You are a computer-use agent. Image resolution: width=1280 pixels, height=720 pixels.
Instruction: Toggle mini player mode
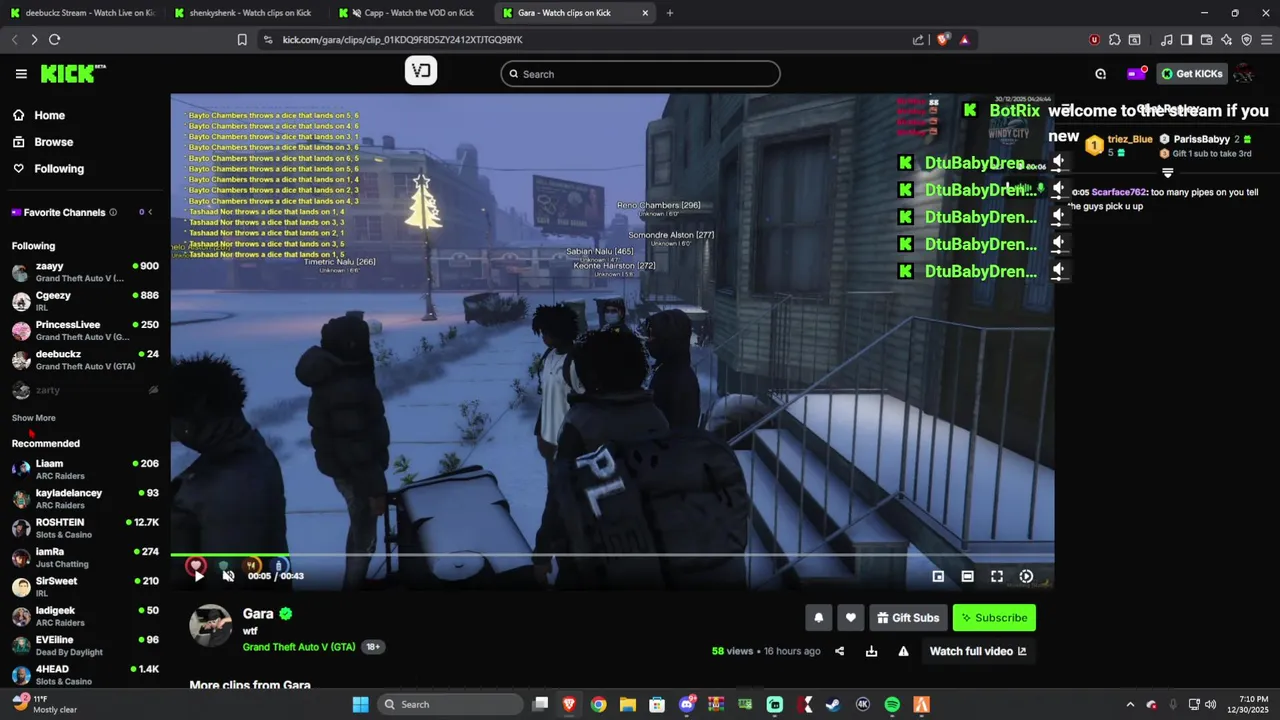click(938, 576)
